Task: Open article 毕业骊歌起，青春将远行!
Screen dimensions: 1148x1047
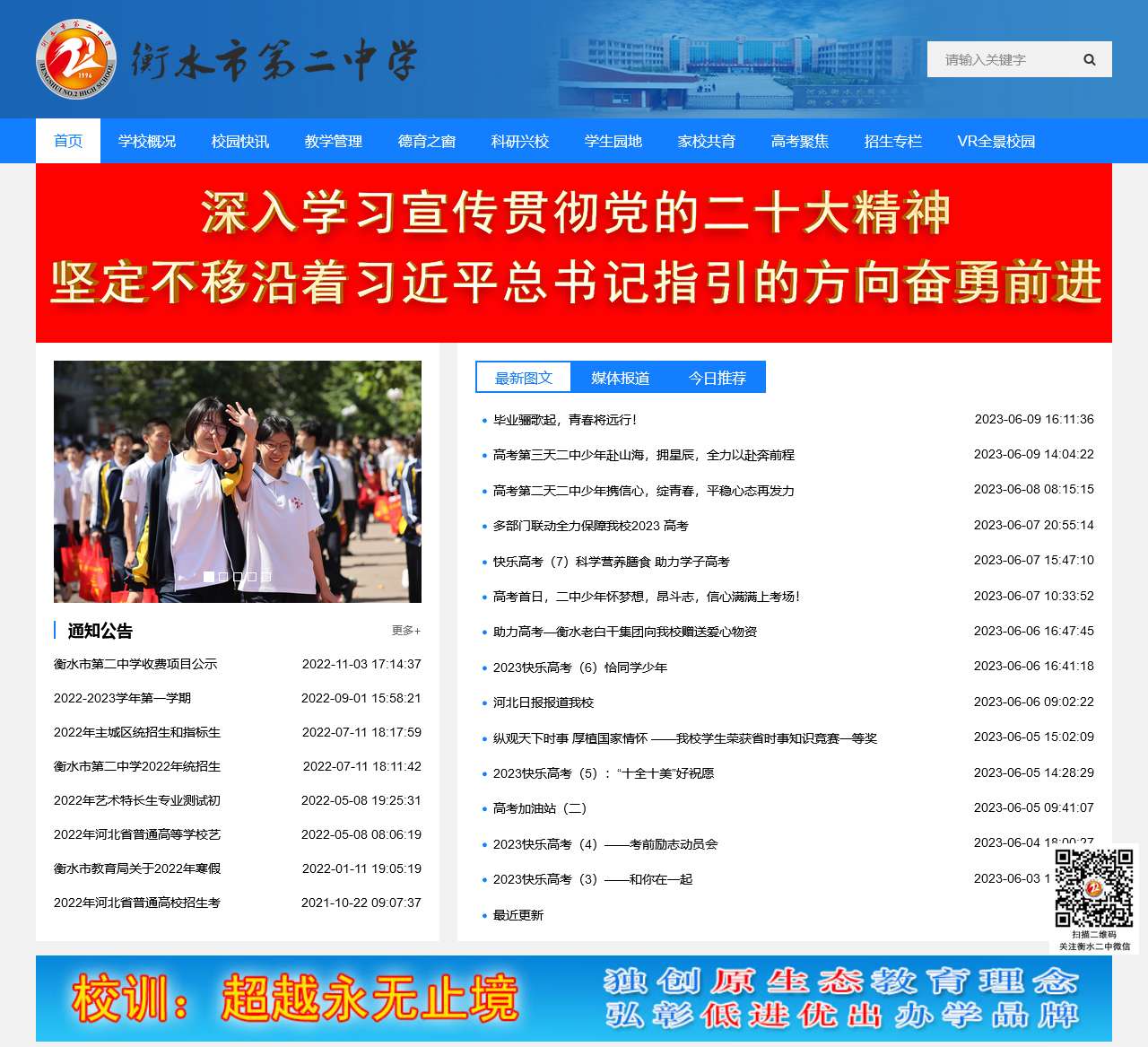Action: 565,419
